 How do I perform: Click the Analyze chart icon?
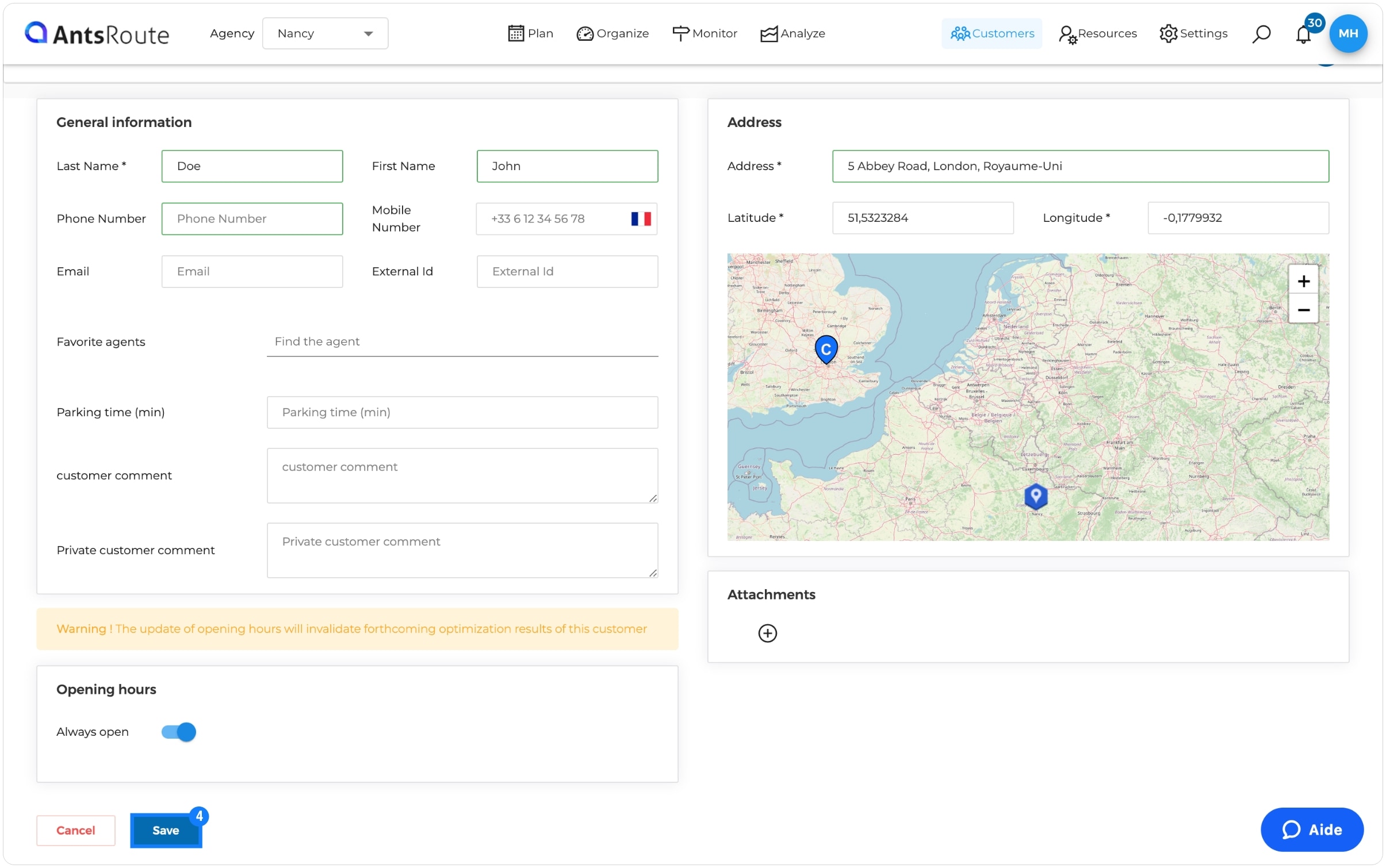click(768, 34)
